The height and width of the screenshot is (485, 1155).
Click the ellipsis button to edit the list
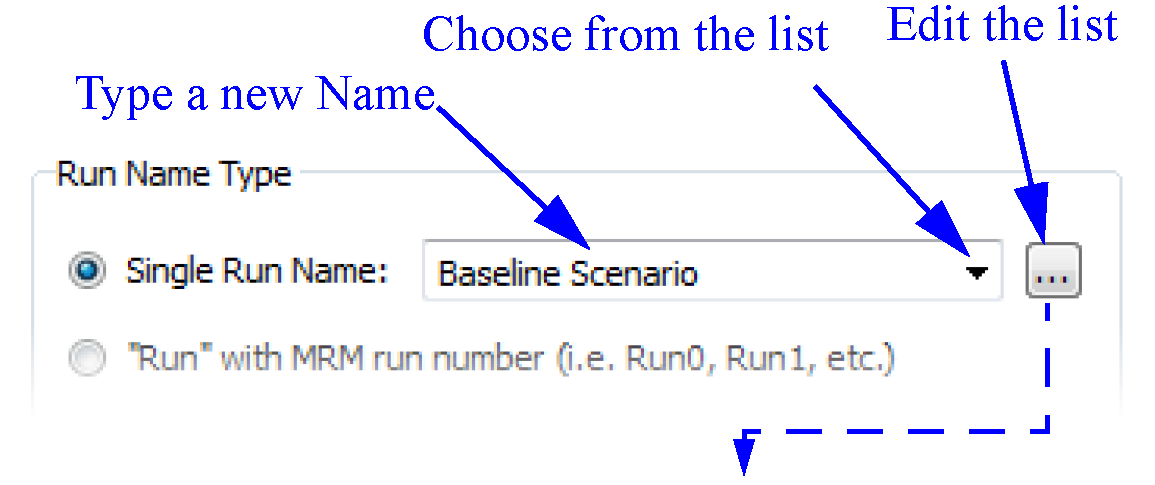pyautogui.click(x=1053, y=271)
